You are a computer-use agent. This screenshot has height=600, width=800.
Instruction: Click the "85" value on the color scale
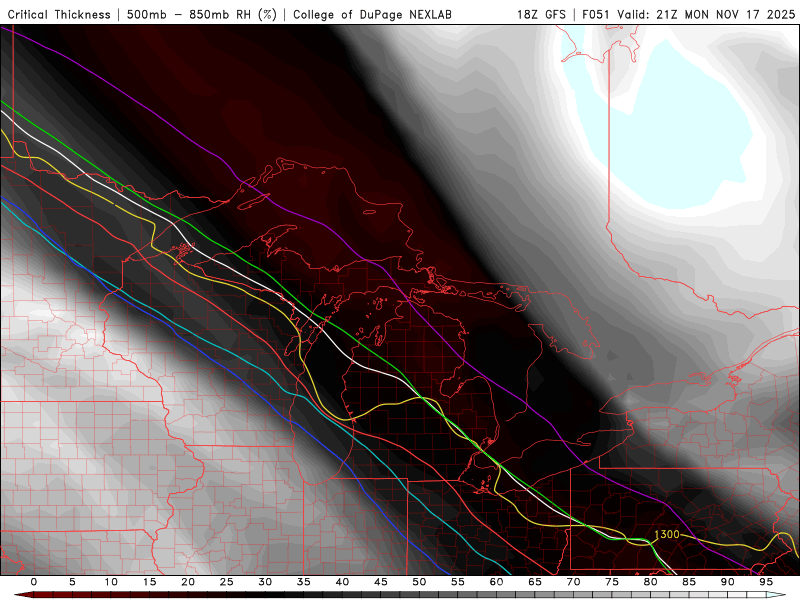coord(689,582)
